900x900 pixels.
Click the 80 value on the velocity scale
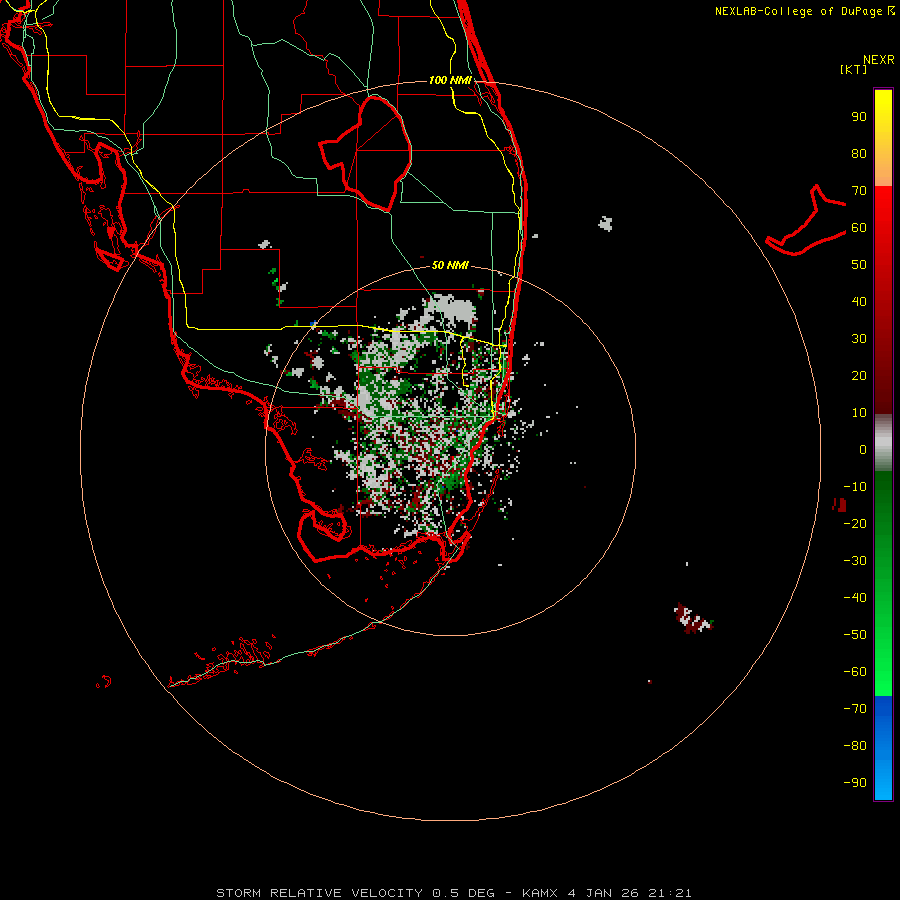pos(859,154)
